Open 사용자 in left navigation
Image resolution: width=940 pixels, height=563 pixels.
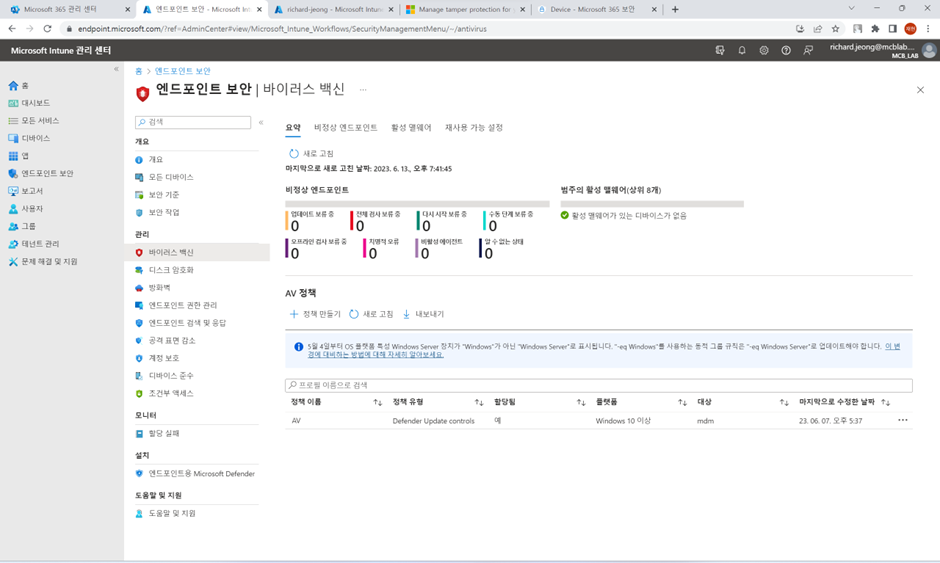coord(26,209)
